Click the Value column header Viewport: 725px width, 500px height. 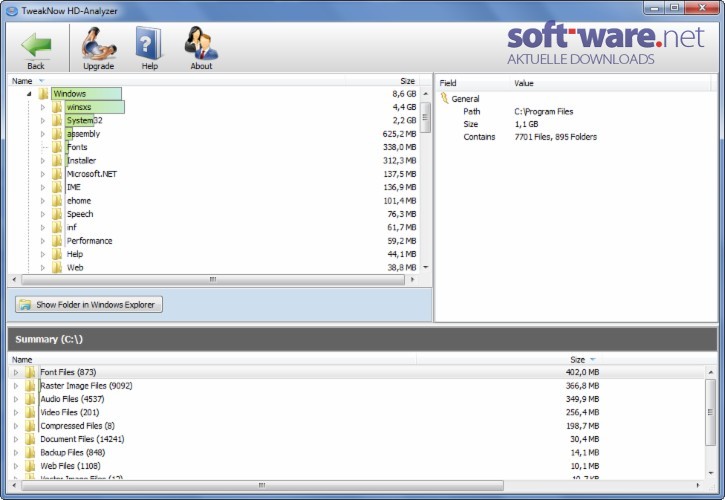[x=523, y=83]
